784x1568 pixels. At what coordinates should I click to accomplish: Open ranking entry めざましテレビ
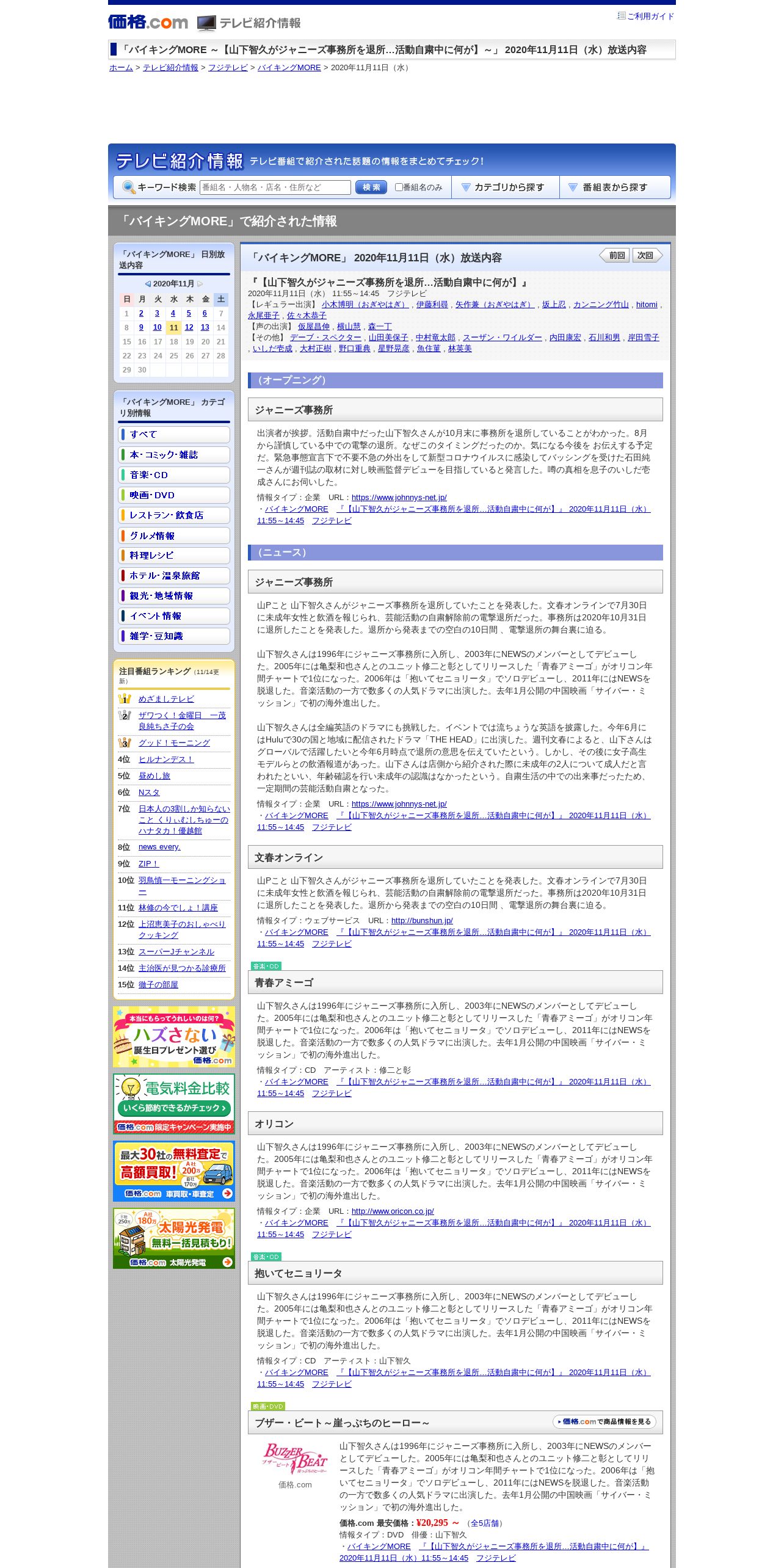tap(166, 699)
